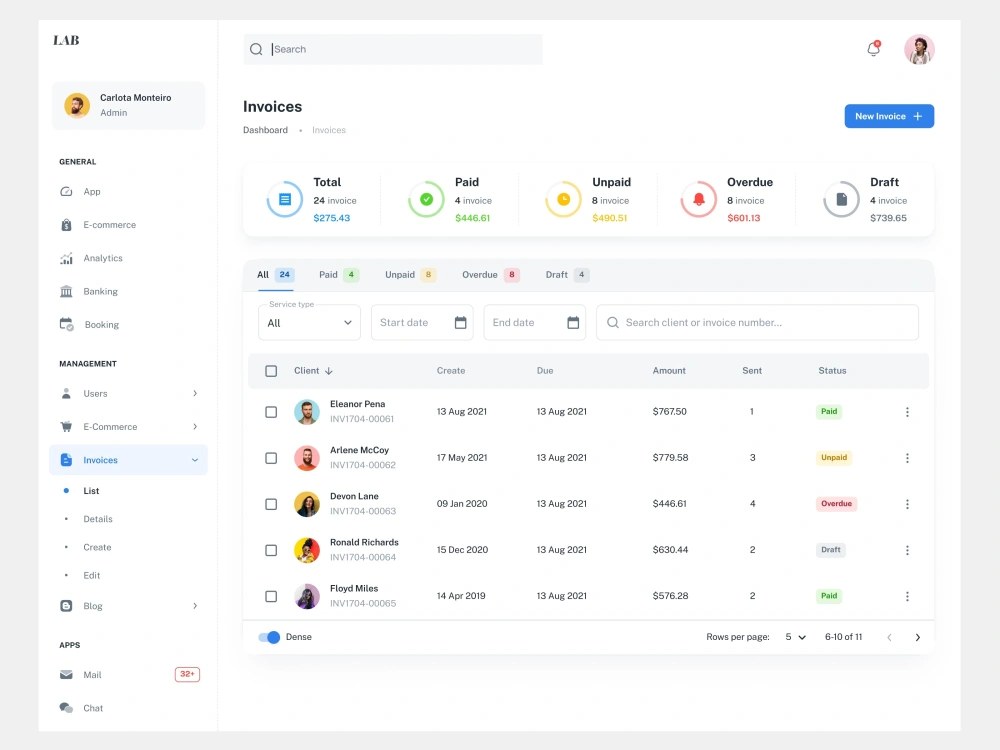Viewport: 1000px width, 750px height.
Task: Open the calendar picker for Start date
Action: pos(461,322)
